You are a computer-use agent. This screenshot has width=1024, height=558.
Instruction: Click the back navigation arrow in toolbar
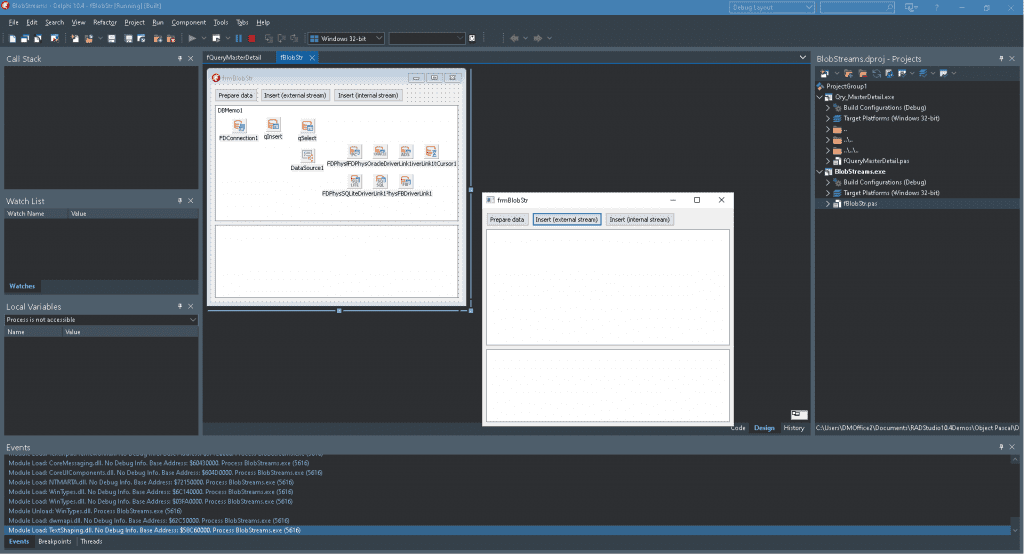pyautogui.click(x=514, y=39)
